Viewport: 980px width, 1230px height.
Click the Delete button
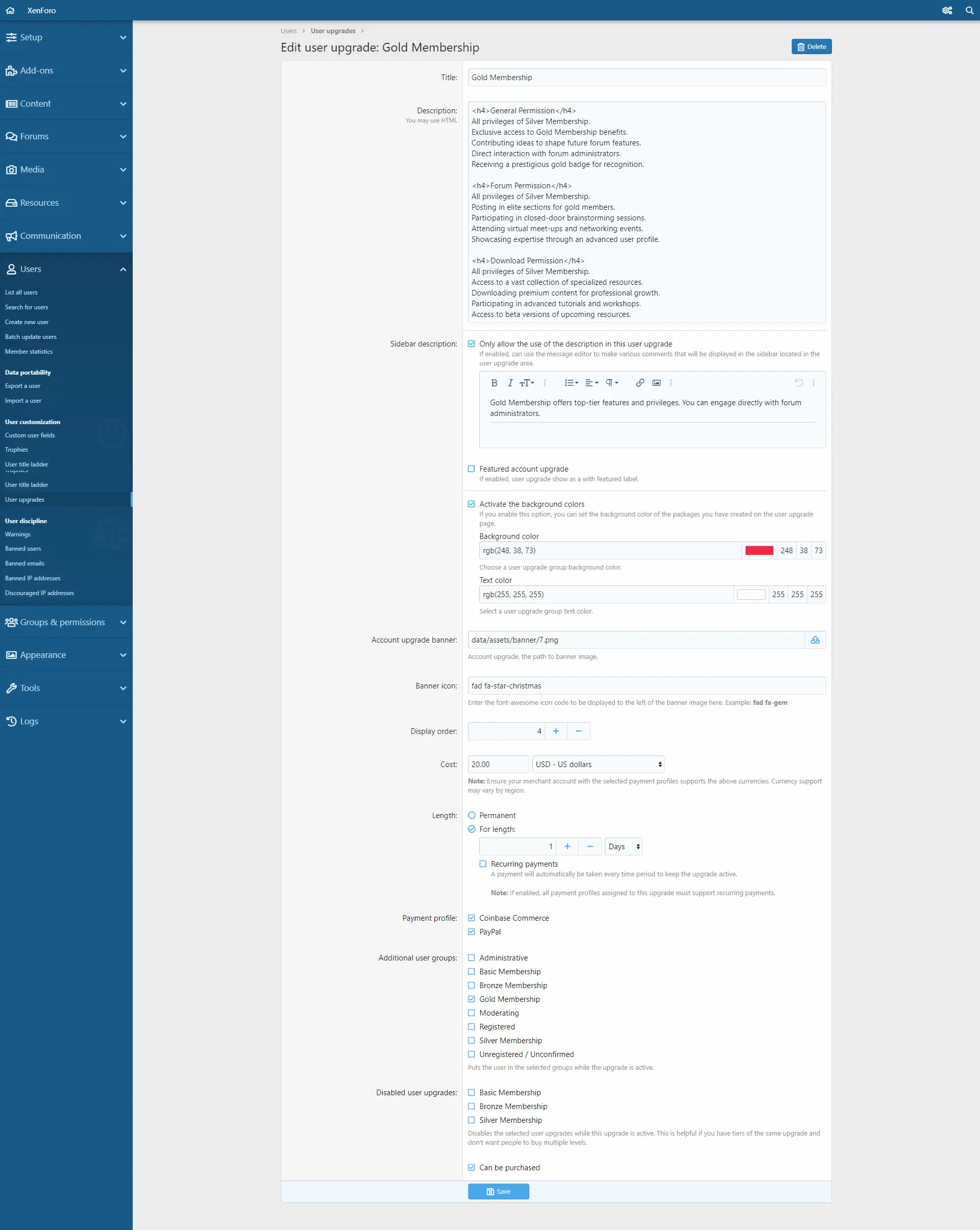(811, 46)
